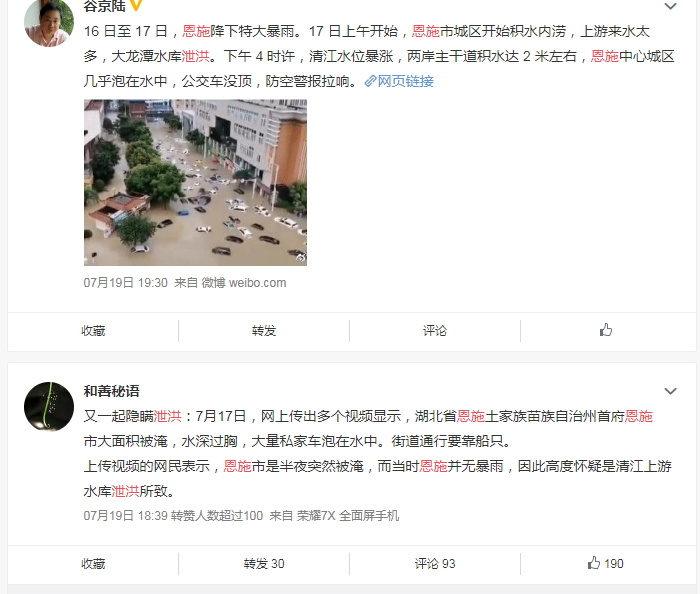Open 评论 93 on second post
The height and width of the screenshot is (594, 700).
click(435, 564)
